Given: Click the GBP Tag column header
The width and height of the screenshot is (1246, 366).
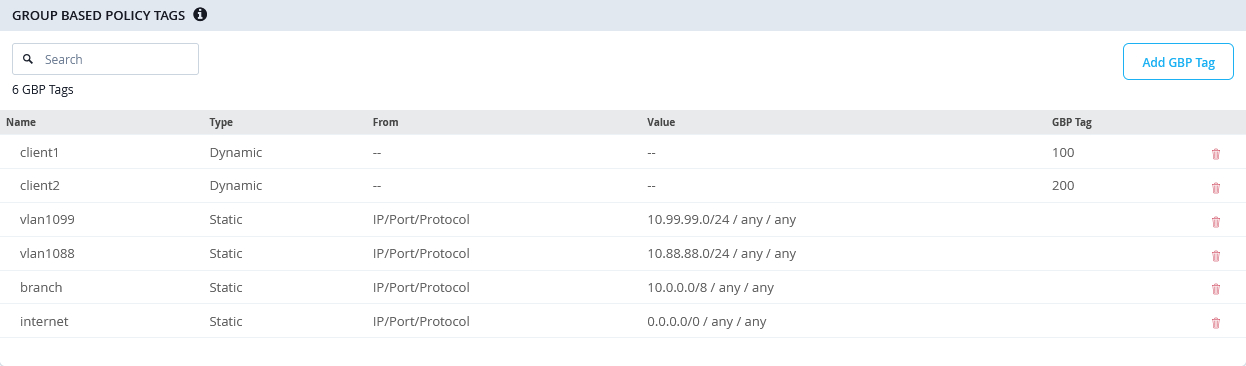Looking at the screenshot, I should pos(1071,122).
